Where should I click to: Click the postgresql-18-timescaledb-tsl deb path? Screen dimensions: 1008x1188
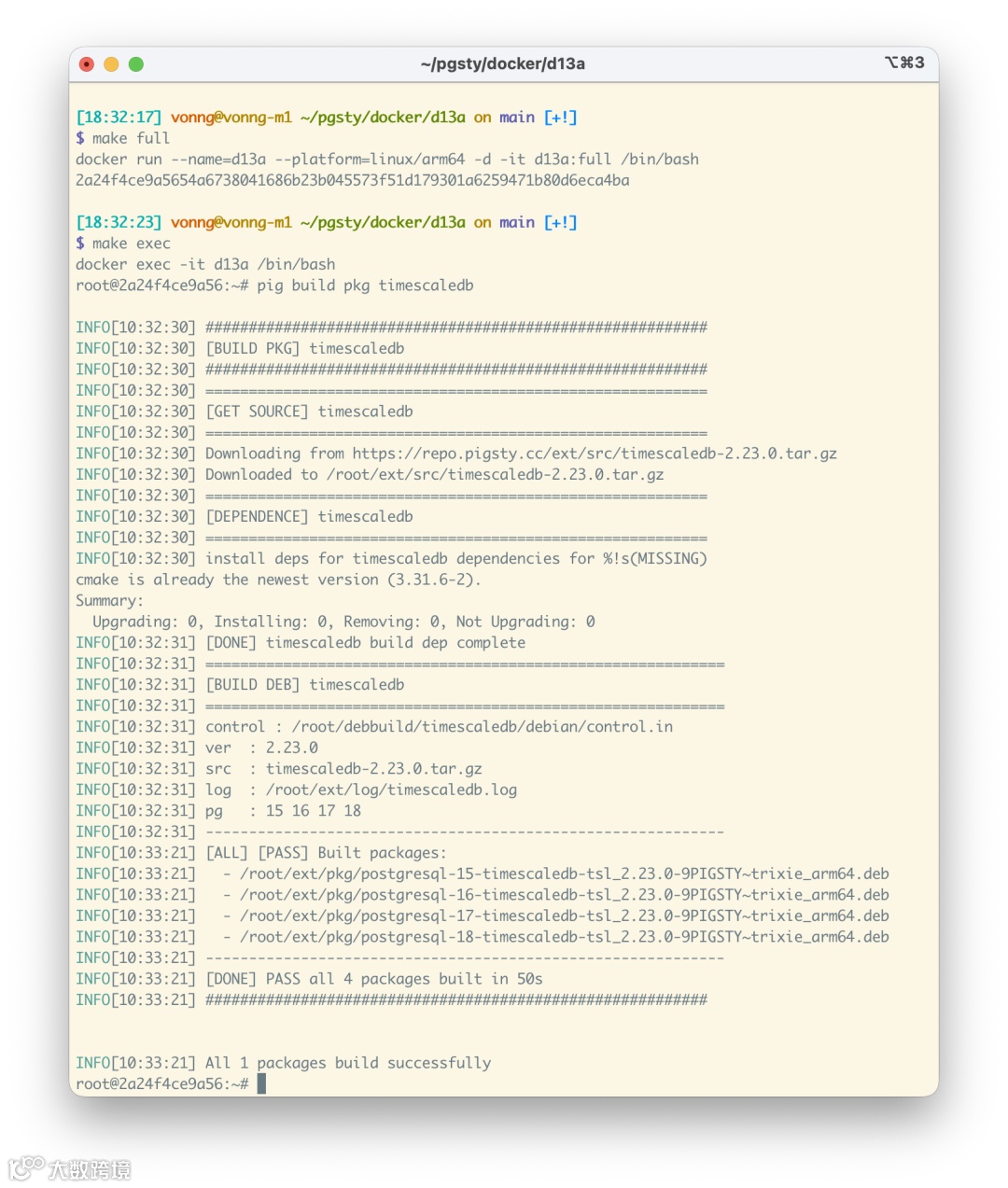[x=565, y=937]
